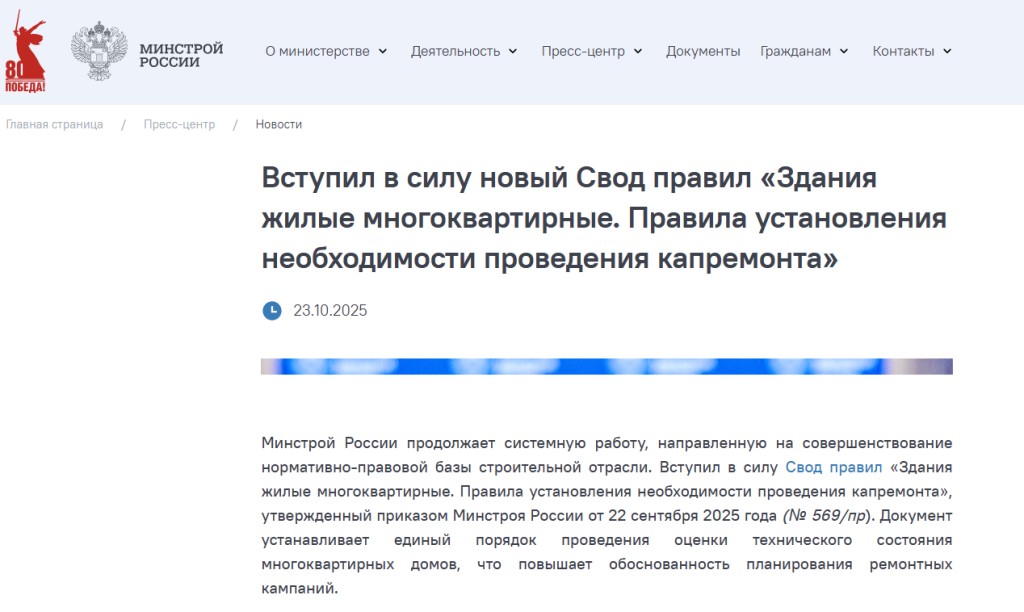The image size is (1024, 612).
Task: Click the Минстрой России site title
Action: [x=181, y=55]
